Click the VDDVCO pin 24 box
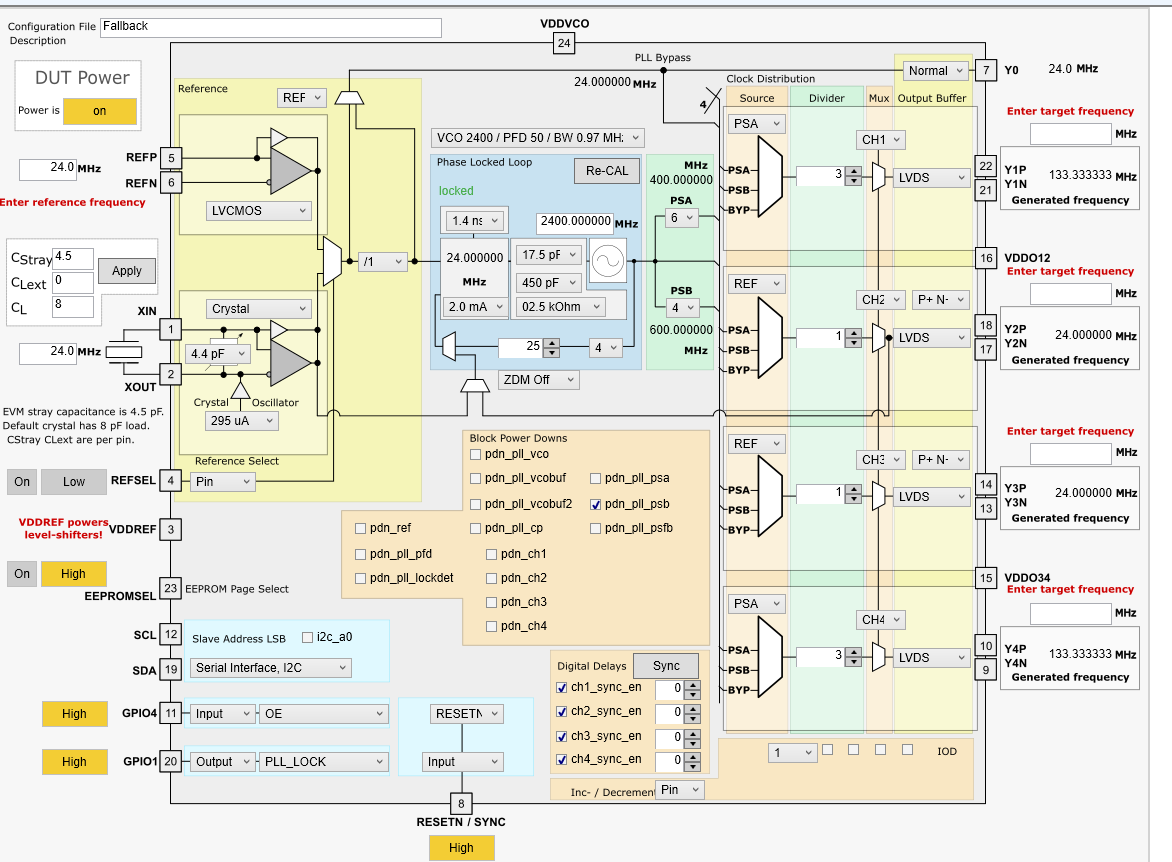Image resolution: width=1172 pixels, height=862 pixels. 564,43
